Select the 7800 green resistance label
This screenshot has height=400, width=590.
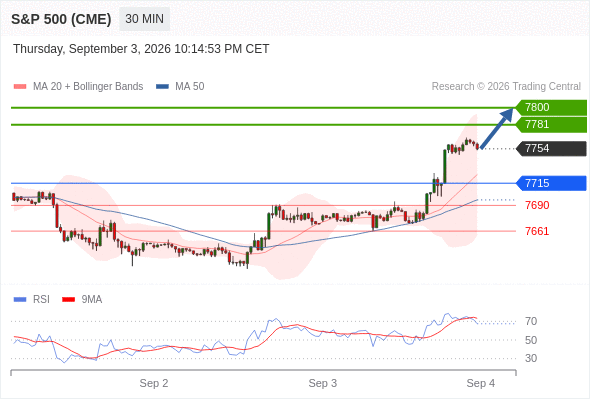pos(551,108)
